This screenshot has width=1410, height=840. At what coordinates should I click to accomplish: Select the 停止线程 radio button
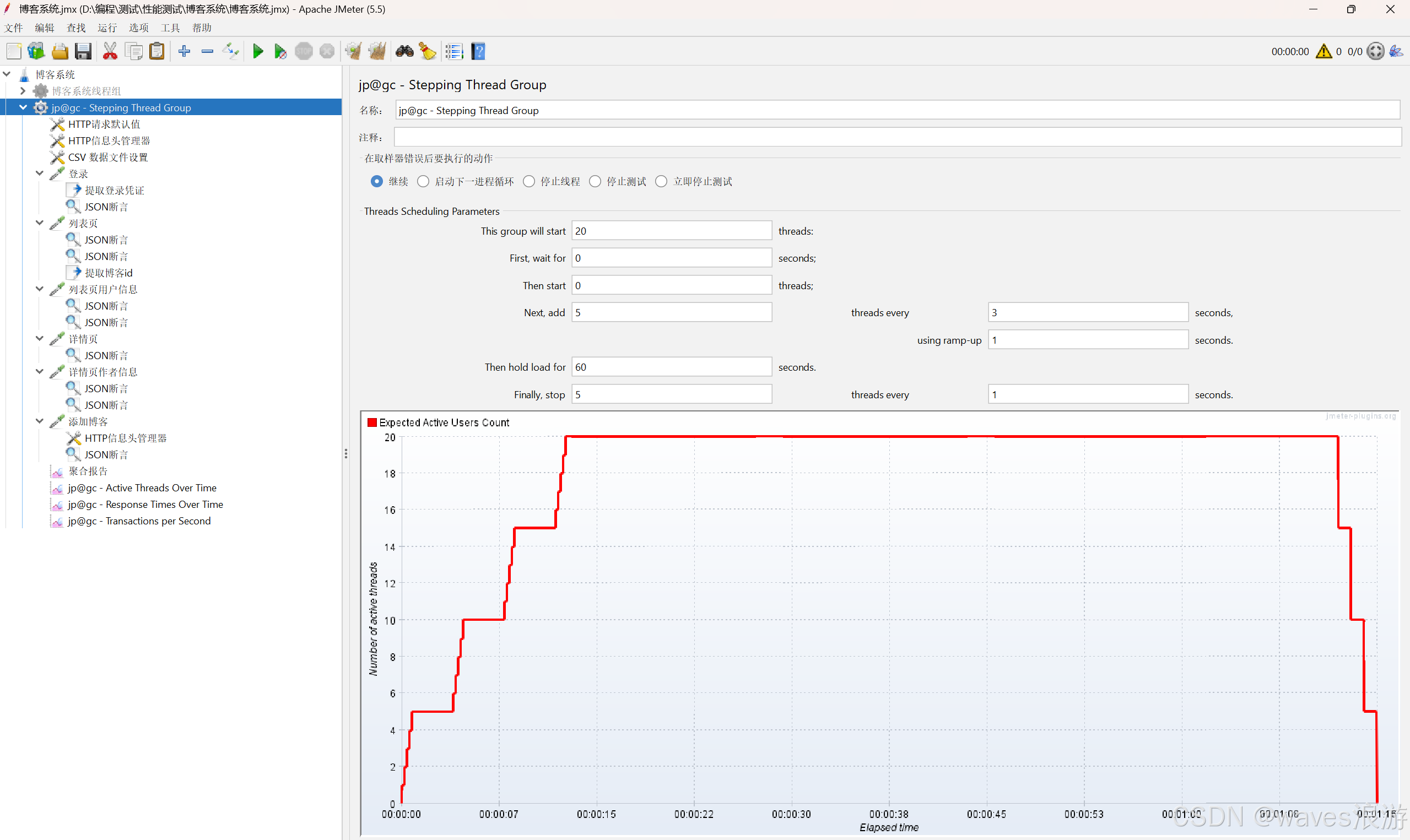coord(528,181)
